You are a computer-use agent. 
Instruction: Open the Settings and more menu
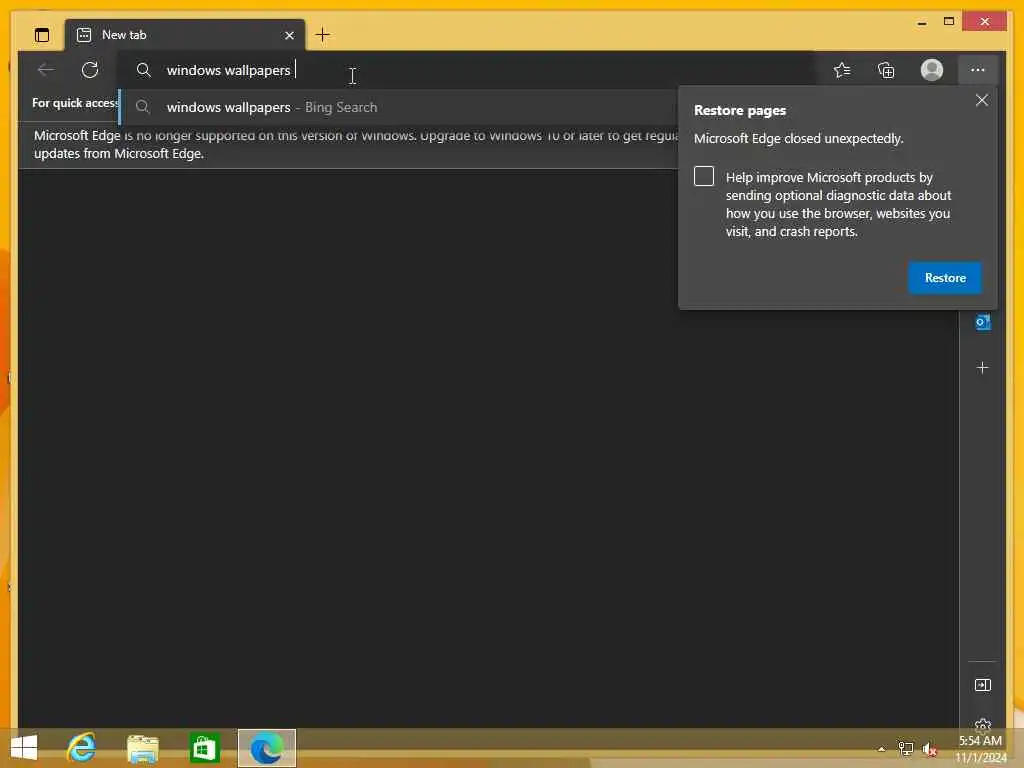[x=978, y=70]
